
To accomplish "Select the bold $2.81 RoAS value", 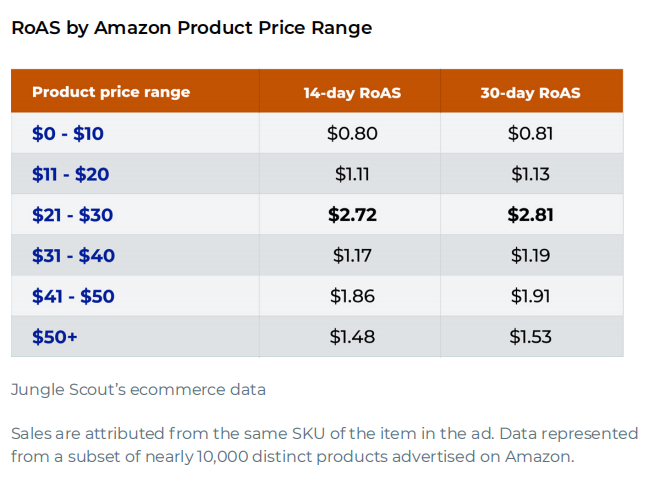I will tap(530, 214).
